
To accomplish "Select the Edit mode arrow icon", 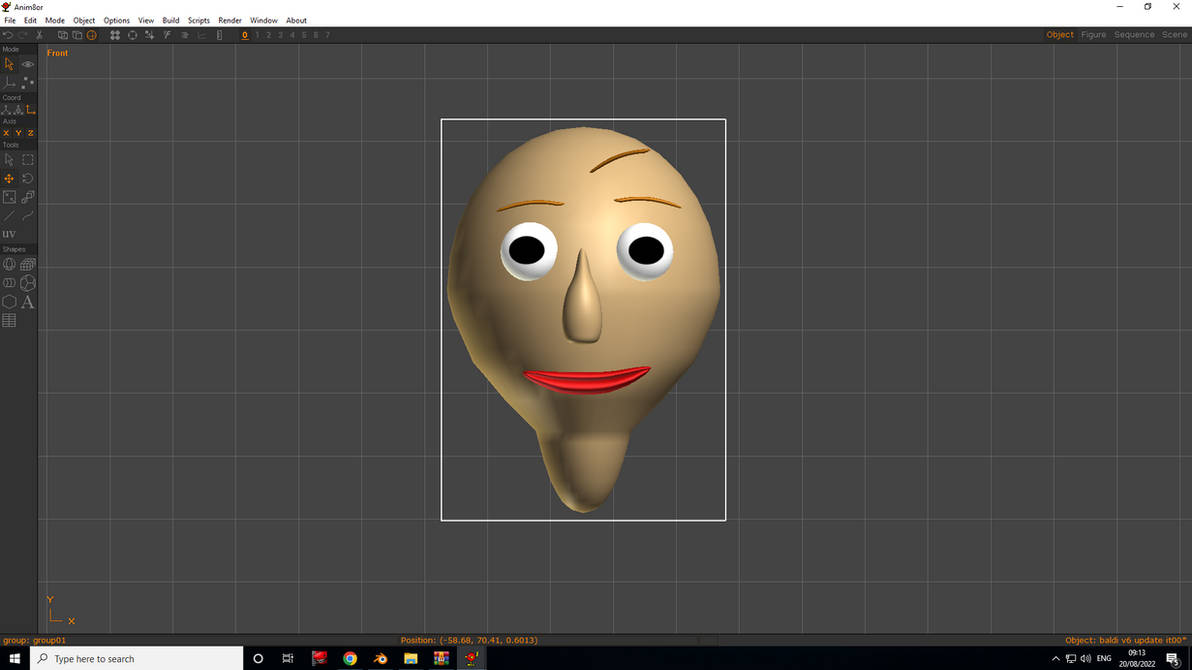I will 9,65.
